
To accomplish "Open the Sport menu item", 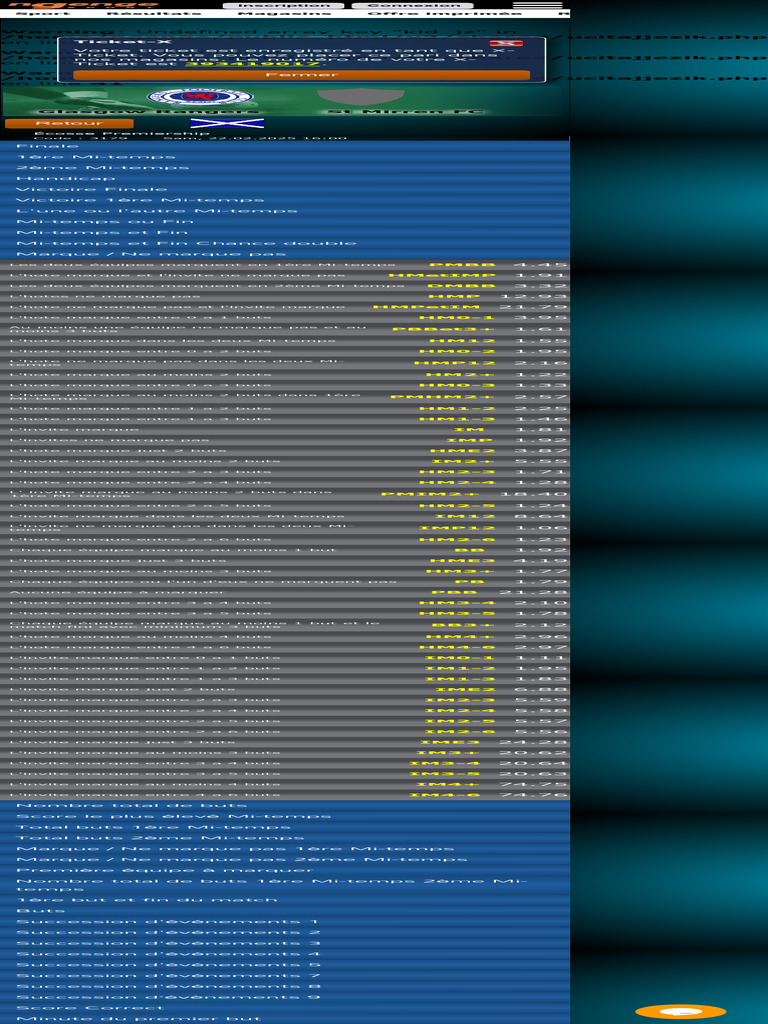I will pyautogui.click(x=43, y=13).
